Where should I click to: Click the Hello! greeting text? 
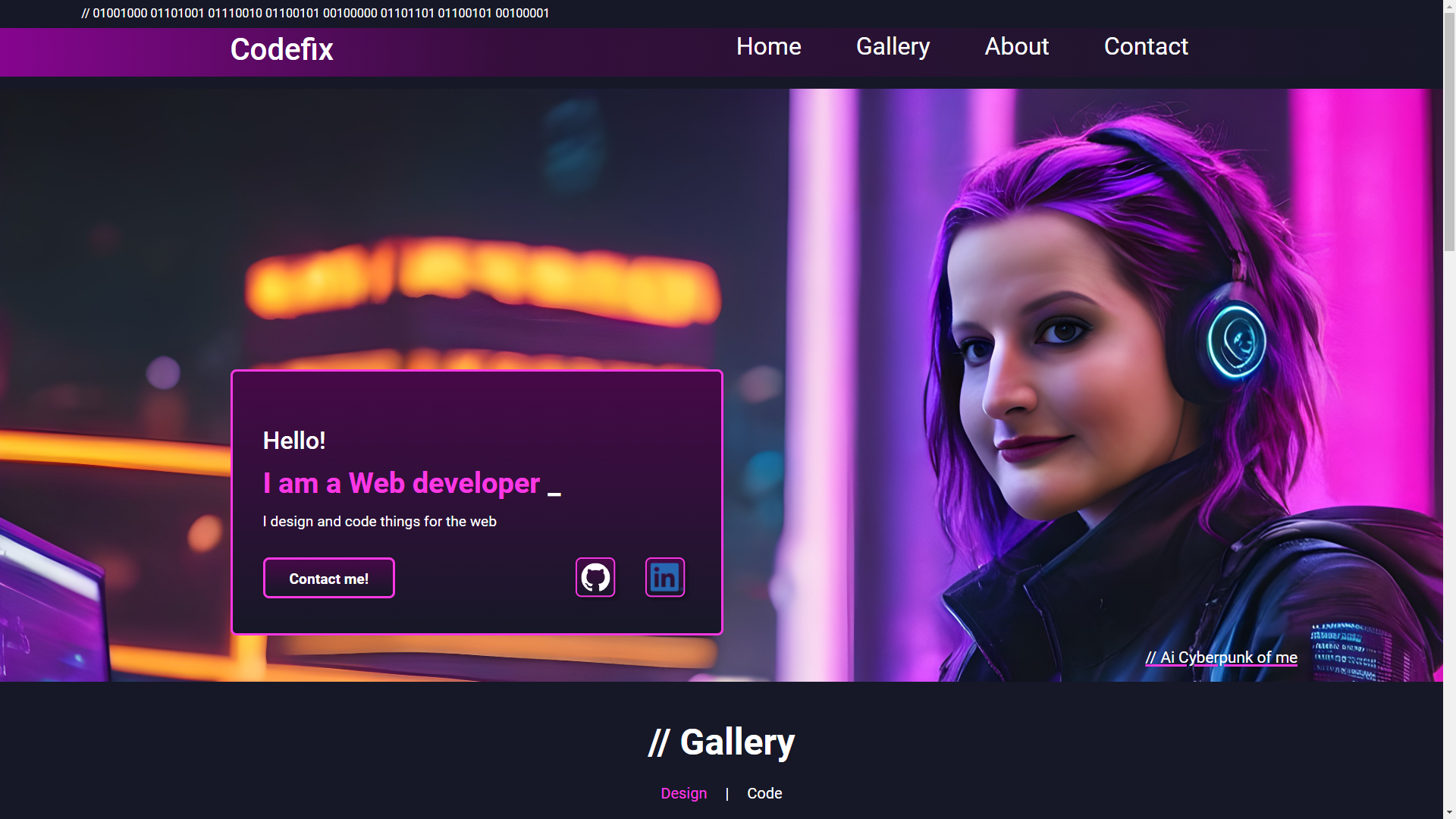[294, 441]
